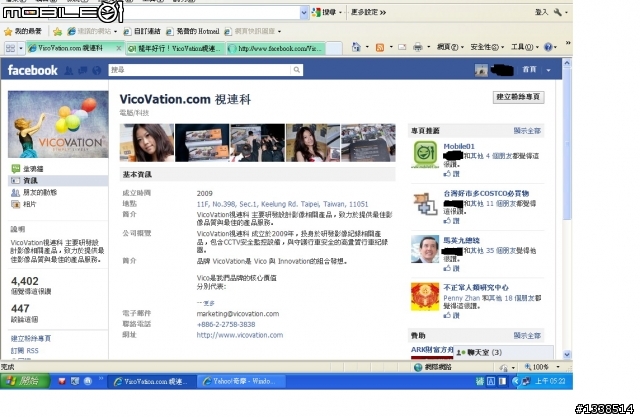Click the Facebook logo

tap(33, 70)
